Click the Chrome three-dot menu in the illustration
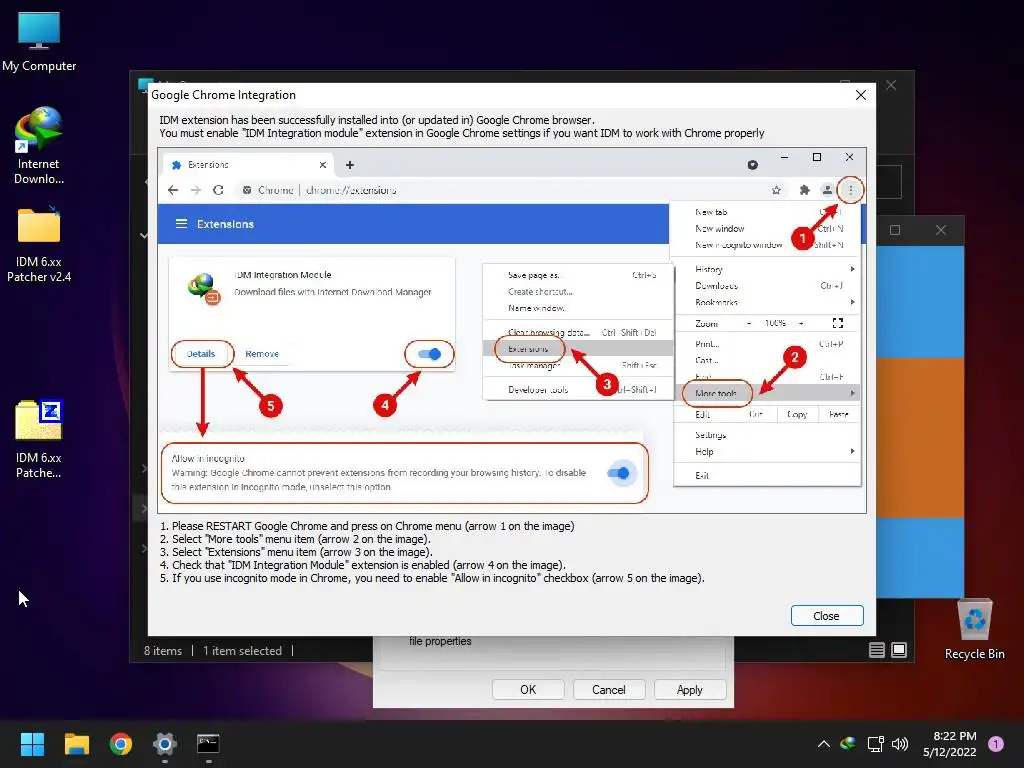1024x768 pixels. click(x=850, y=190)
